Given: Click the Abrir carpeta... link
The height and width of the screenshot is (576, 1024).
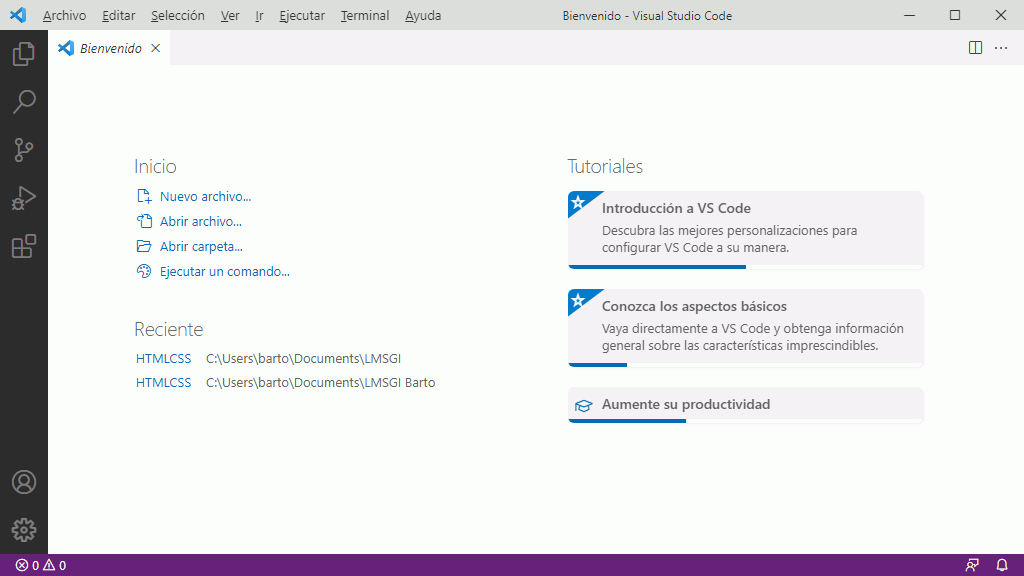Looking at the screenshot, I should coord(201,246).
